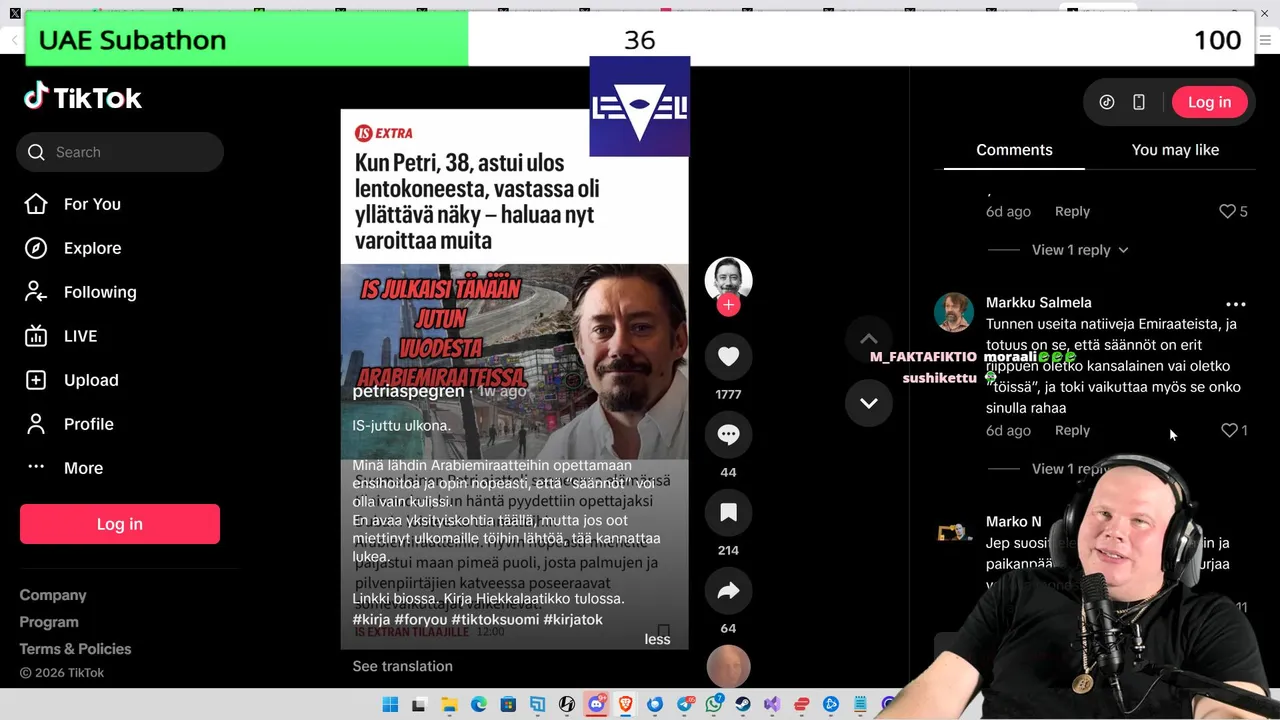This screenshot has width=1280, height=720.
Task: Like the top comment with 5 likes
Action: click(1228, 211)
